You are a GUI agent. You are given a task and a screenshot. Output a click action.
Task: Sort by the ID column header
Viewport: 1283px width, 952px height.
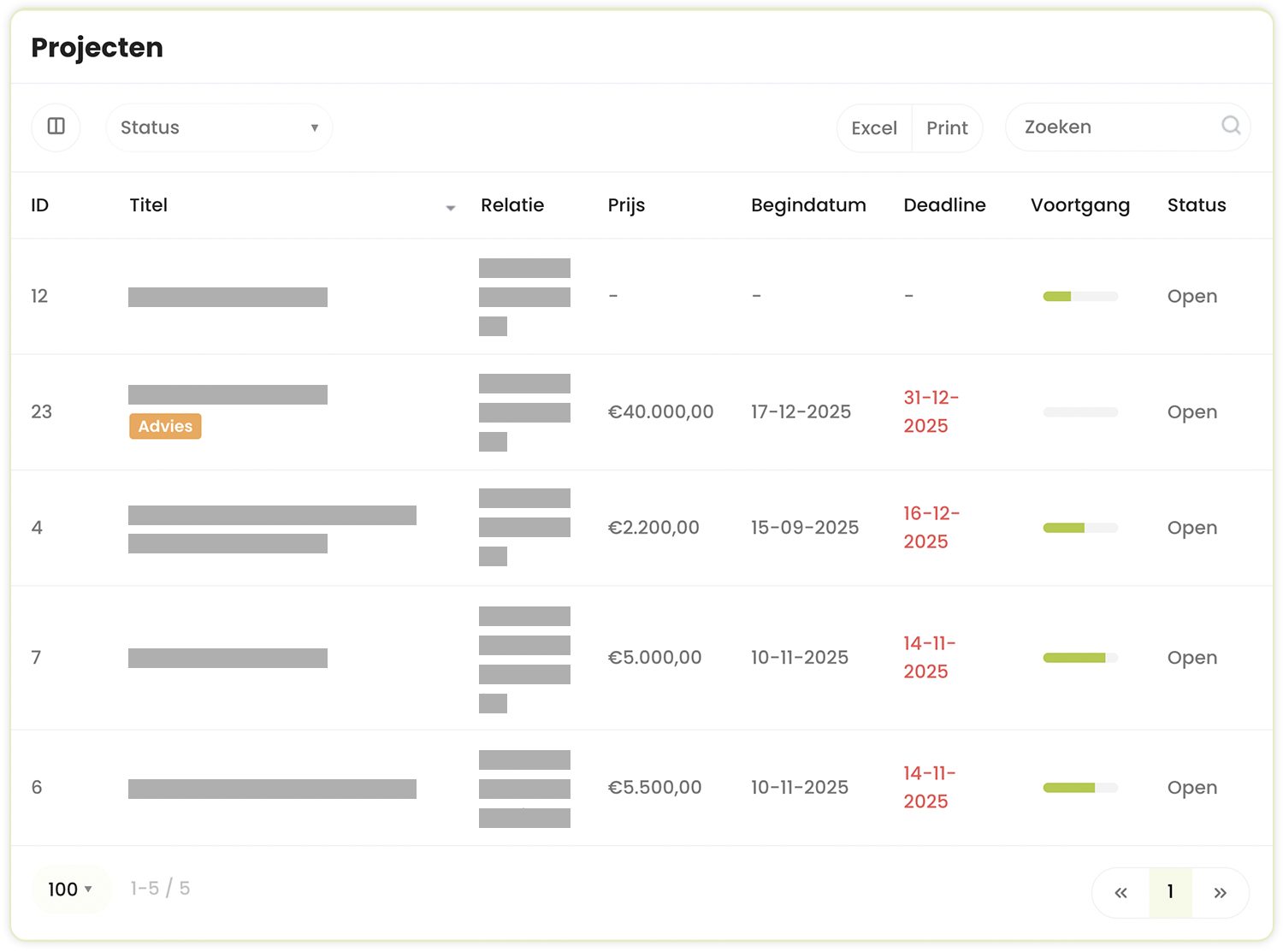(40, 205)
